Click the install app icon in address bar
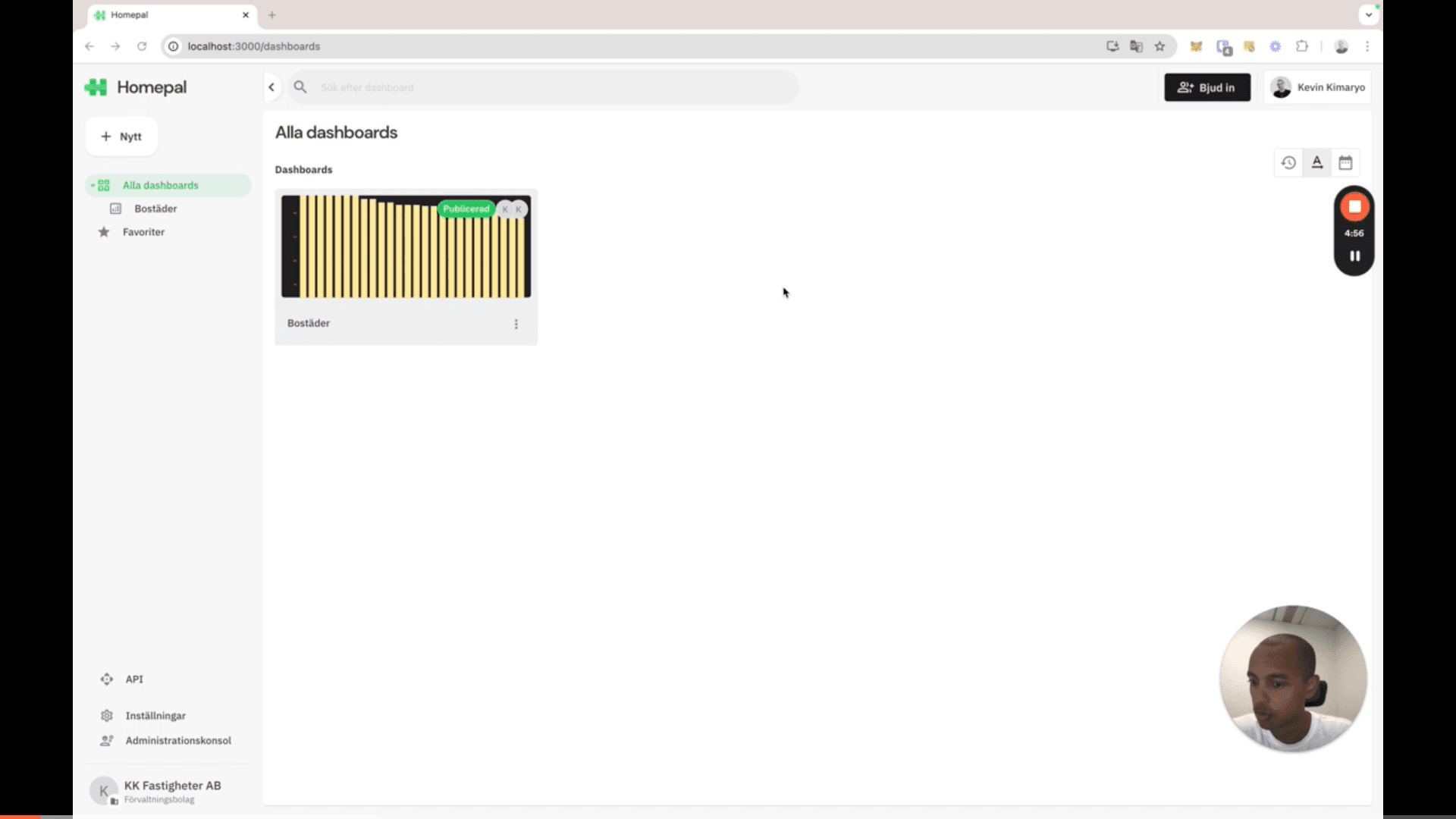1456x819 pixels. click(x=1112, y=46)
